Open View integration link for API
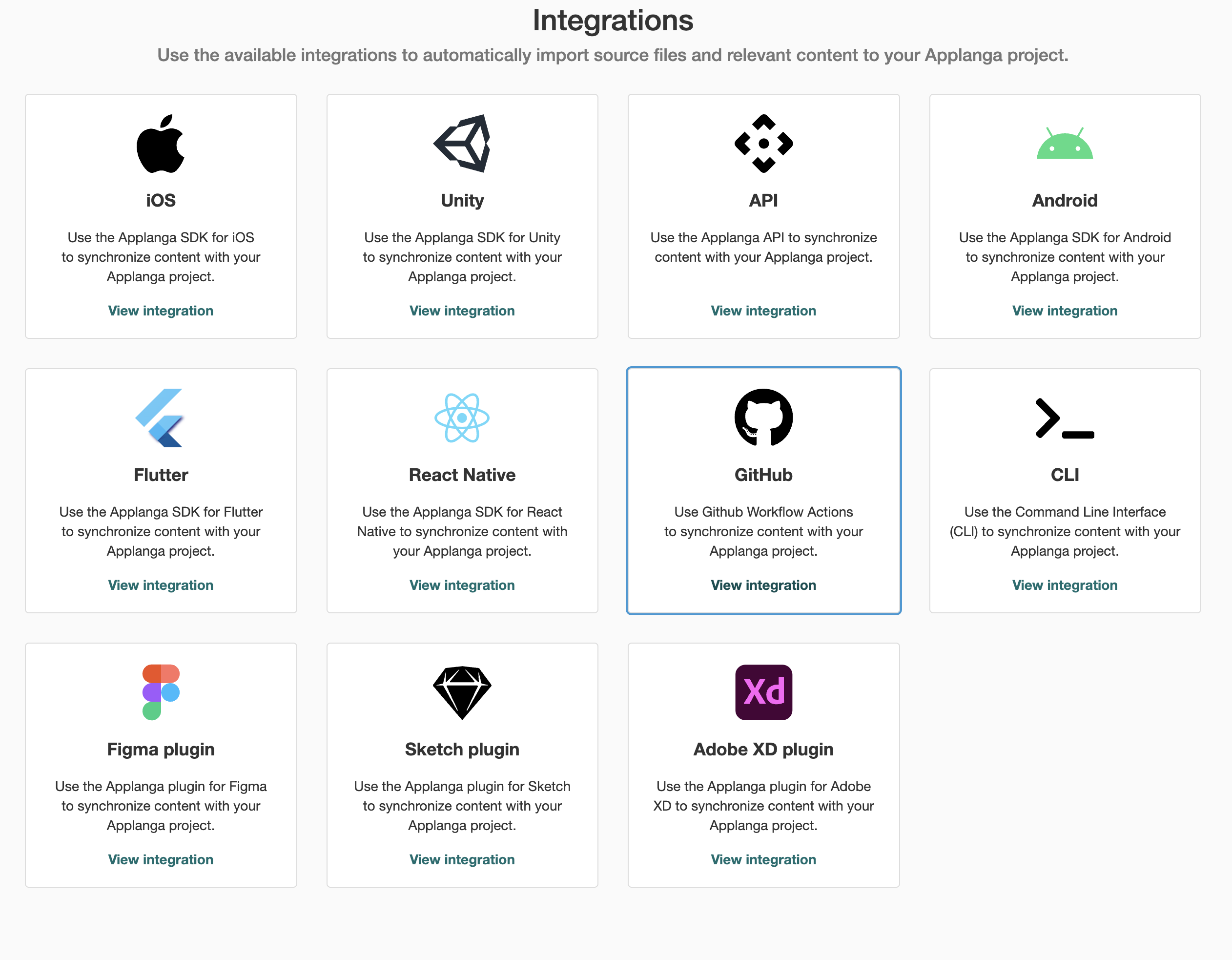This screenshot has width=1232, height=960. (763, 311)
